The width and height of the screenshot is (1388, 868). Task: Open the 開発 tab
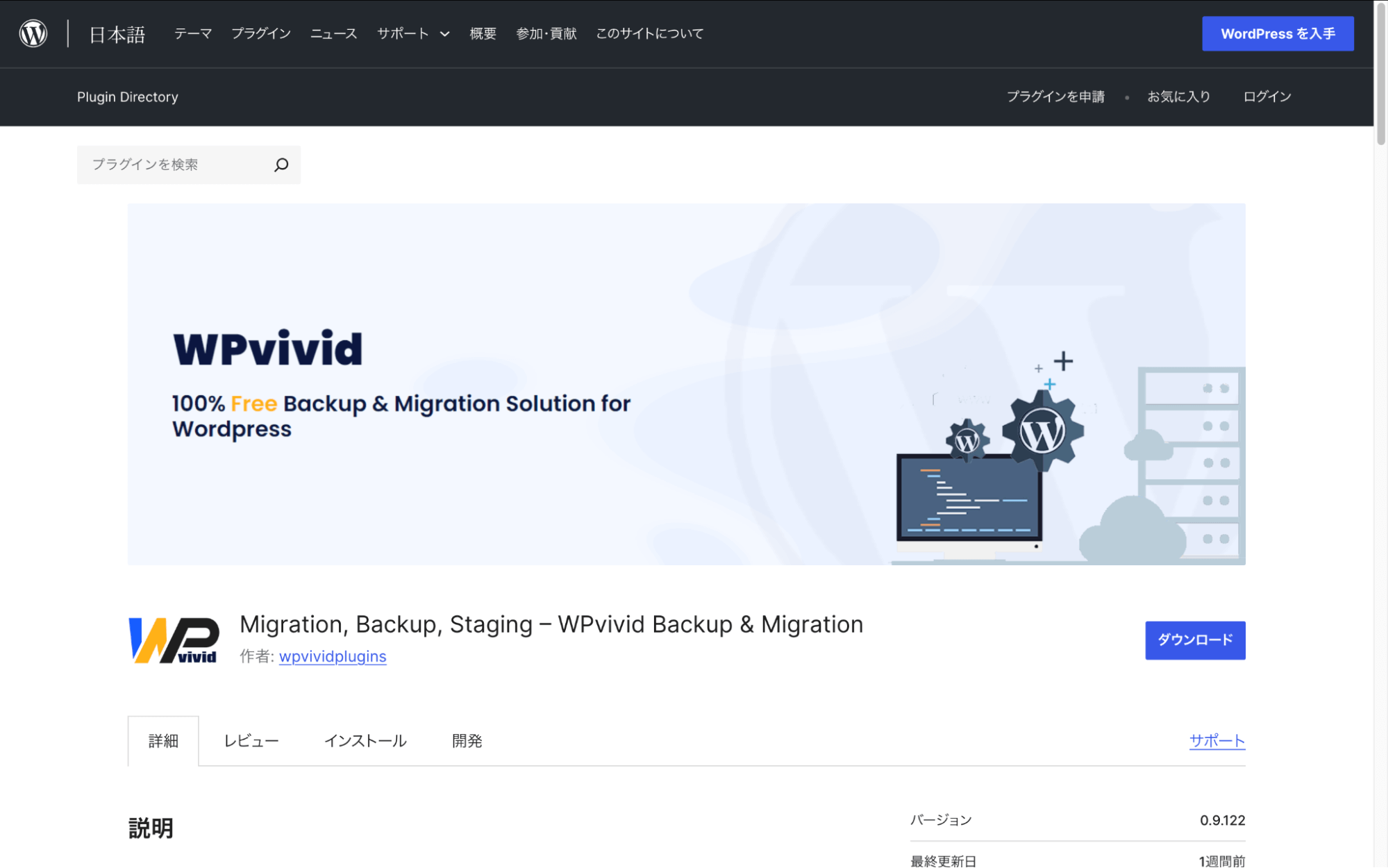tap(467, 740)
